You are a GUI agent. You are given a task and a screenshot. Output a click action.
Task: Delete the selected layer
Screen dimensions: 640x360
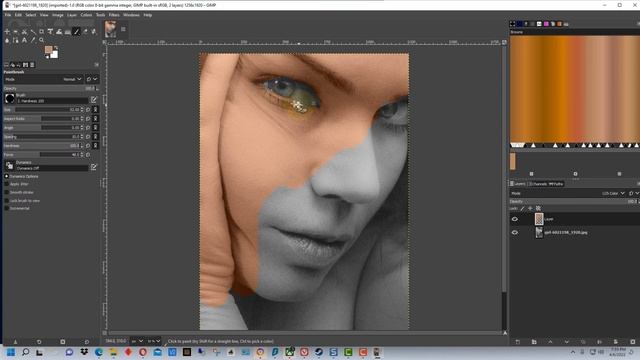click(633, 342)
